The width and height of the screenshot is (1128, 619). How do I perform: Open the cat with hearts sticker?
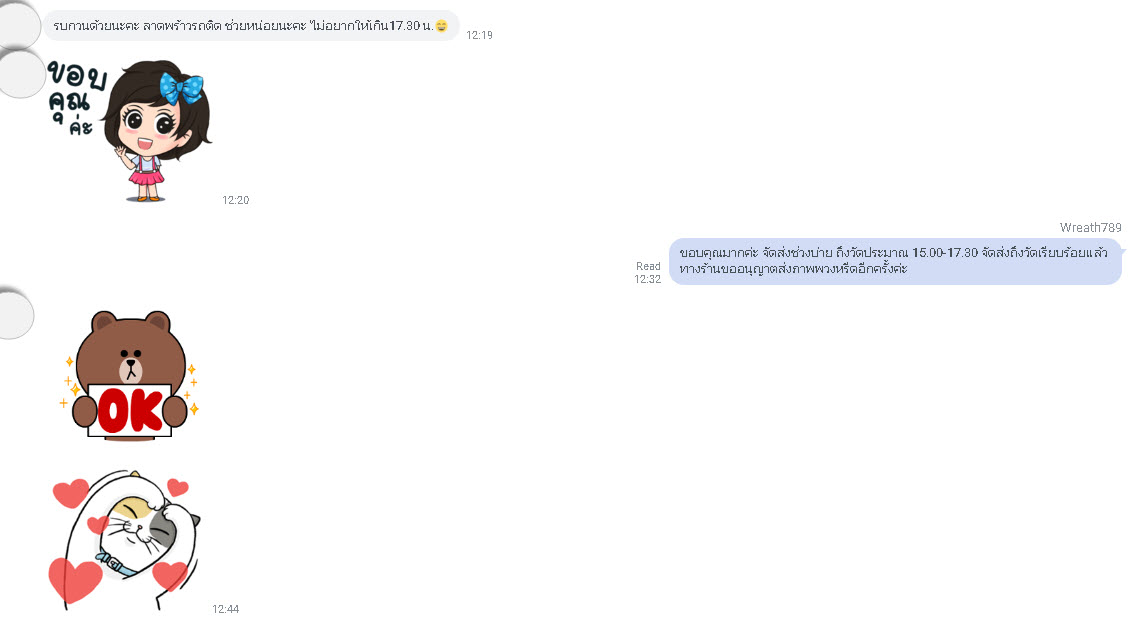click(126, 540)
